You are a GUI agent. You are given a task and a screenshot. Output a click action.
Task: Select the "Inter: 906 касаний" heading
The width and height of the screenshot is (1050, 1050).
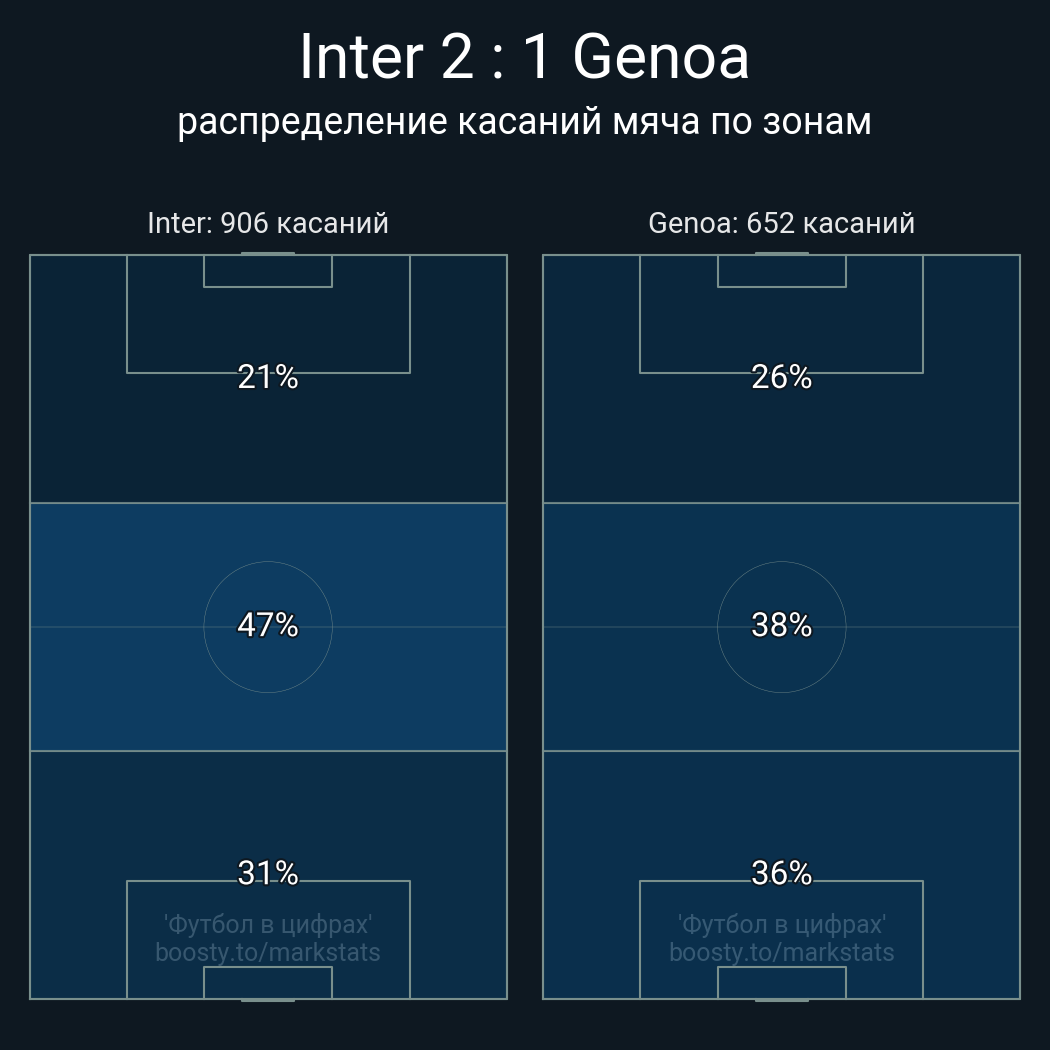[268, 223]
